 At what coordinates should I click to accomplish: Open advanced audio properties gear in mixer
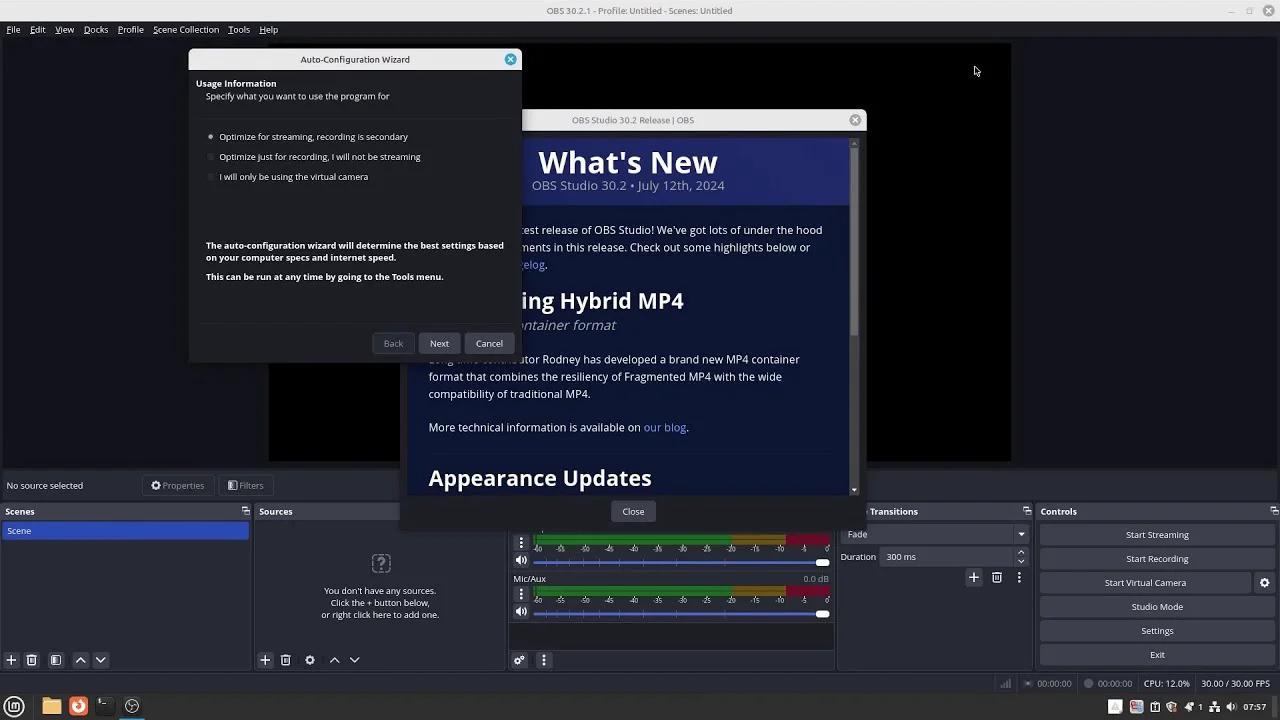tap(519, 660)
